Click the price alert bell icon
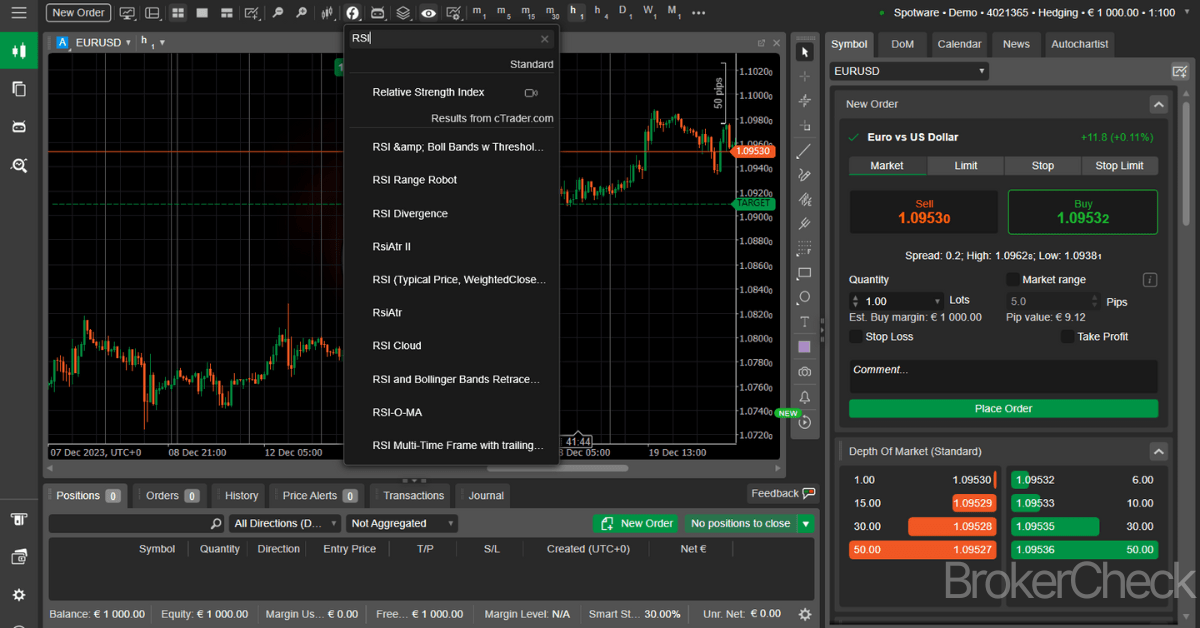Image resolution: width=1200 pixels, height=628 pixels. [805, 397]
